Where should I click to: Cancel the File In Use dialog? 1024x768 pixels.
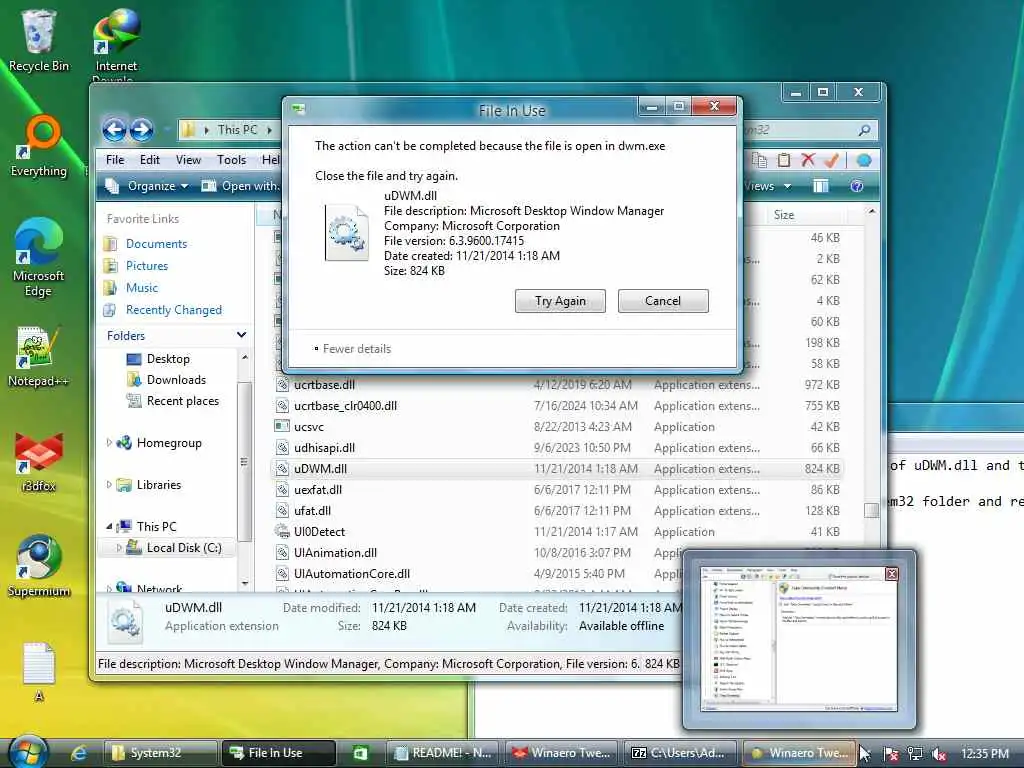[x=663, y=301]
